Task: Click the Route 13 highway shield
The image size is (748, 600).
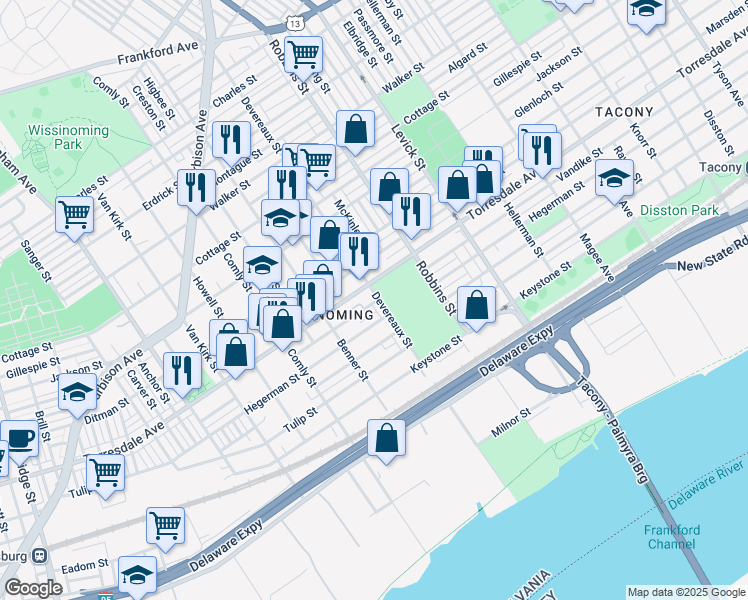Action: coord(294,23)
